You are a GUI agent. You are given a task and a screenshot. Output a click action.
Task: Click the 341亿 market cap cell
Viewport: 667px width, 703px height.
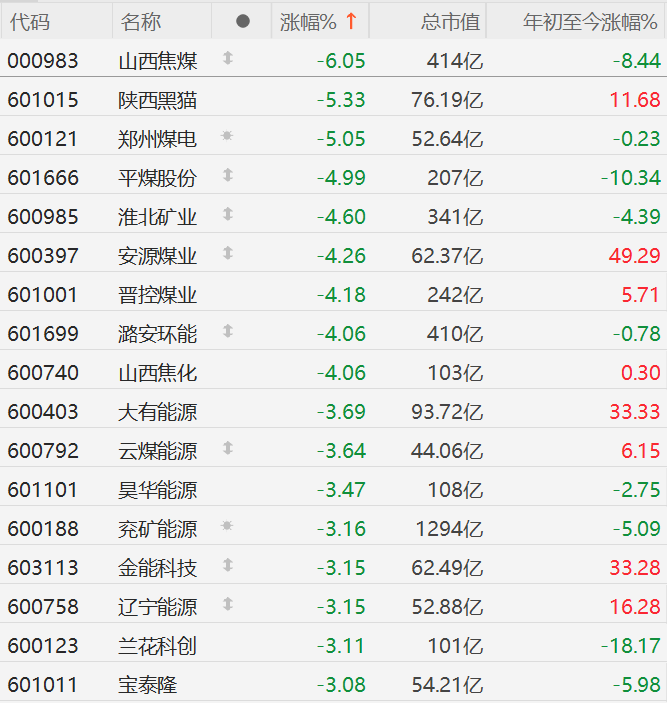[455, 217]
